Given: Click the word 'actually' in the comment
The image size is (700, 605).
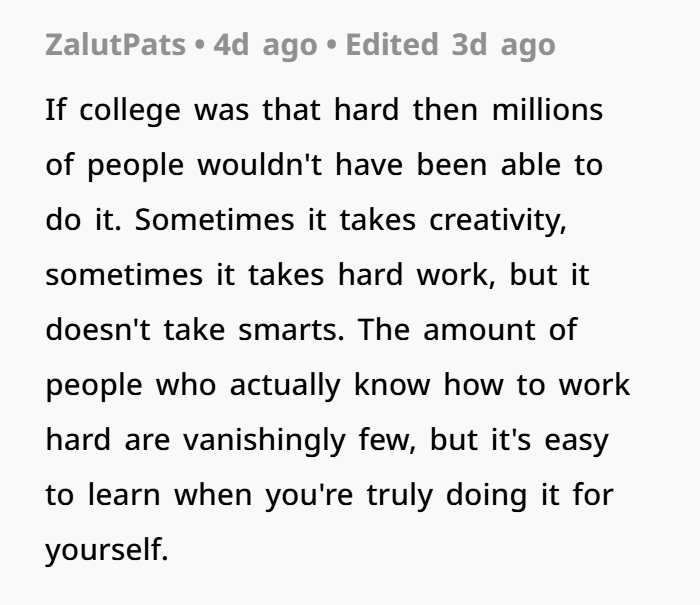Looking at the screenshot, I should pos(285,386).
